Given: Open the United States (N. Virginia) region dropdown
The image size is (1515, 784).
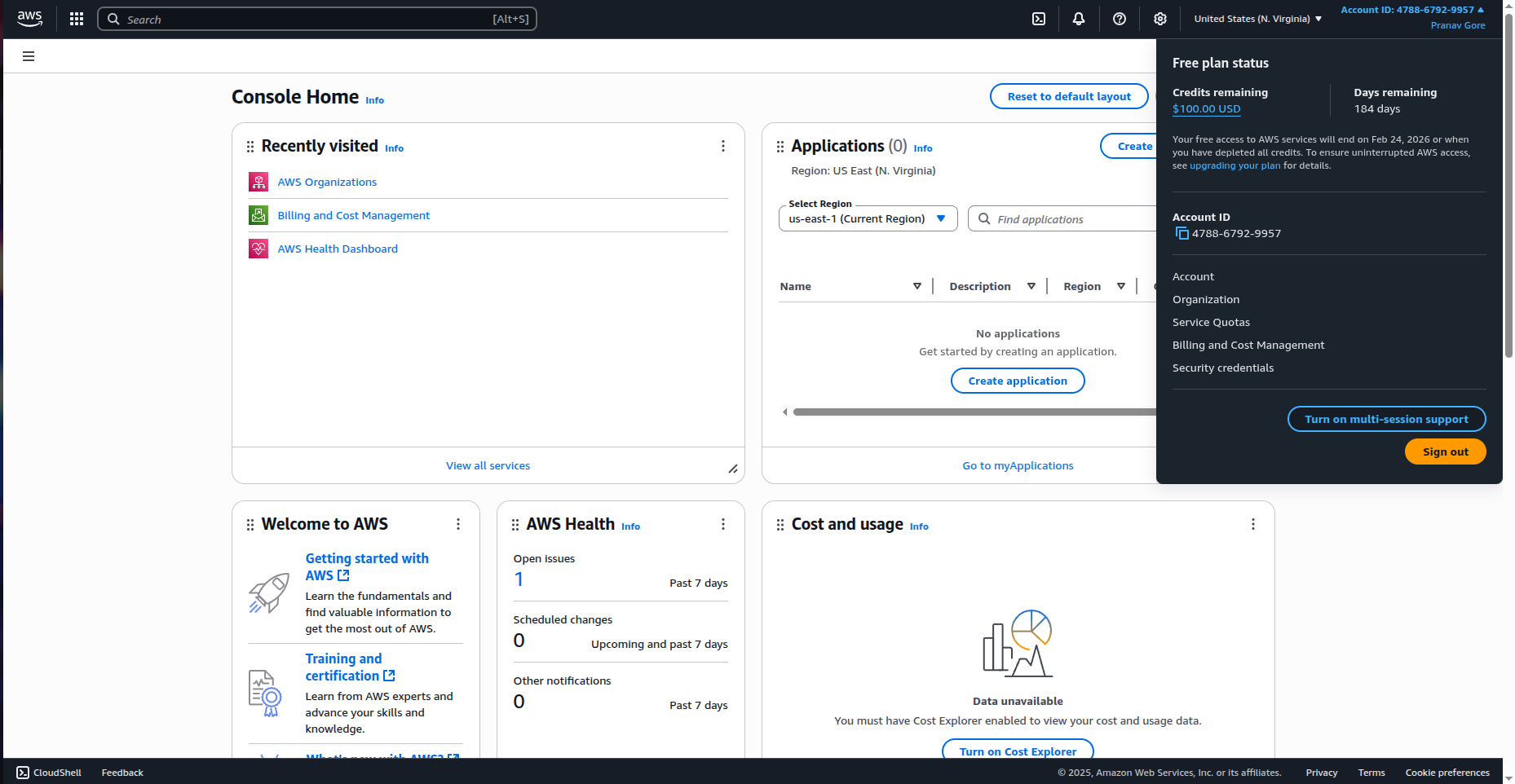Looking at the screenshot, I should 1256,18.
